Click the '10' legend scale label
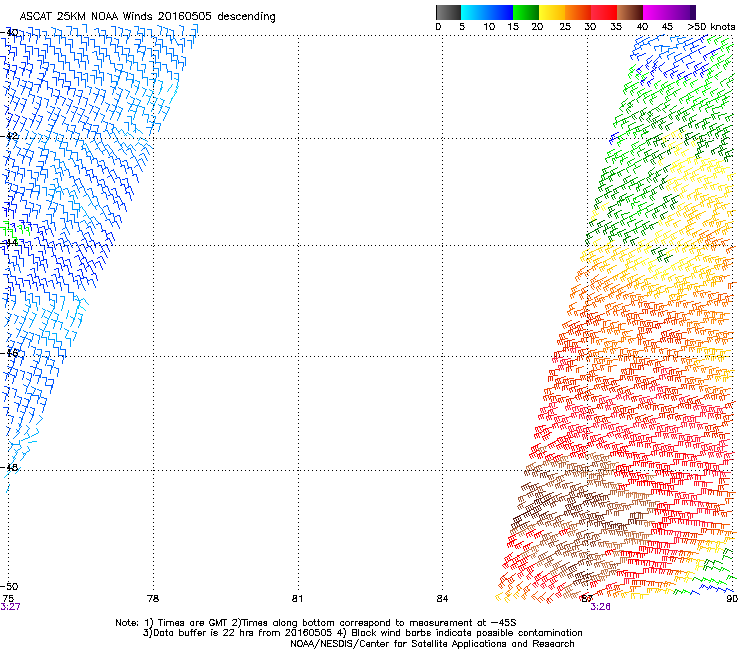Image resolution: width=740 pixels, height=650 pixels. point(489,27)
